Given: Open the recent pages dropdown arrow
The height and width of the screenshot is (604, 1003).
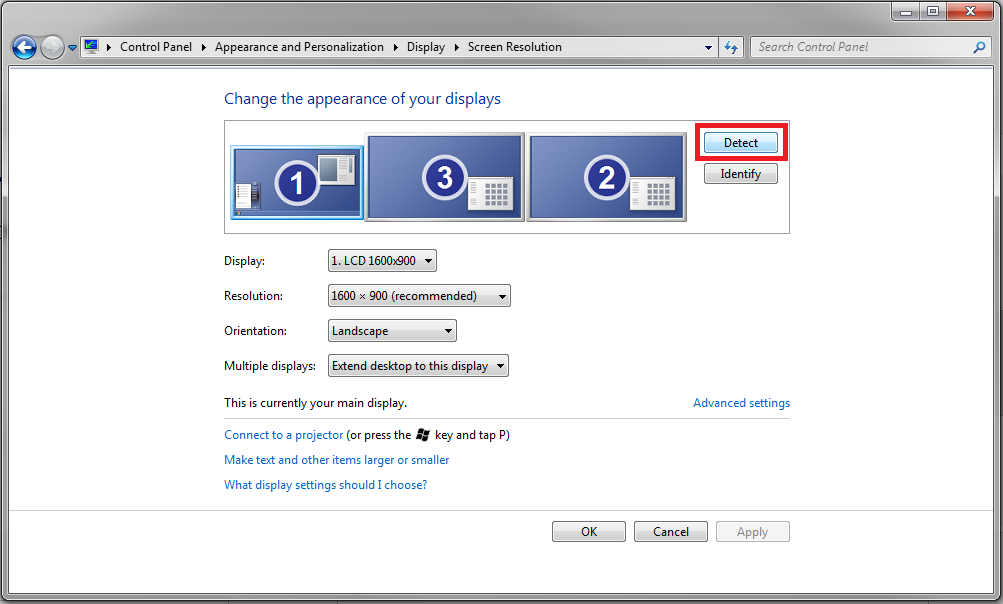Looking at the screenshot, I should coord(72,48).
